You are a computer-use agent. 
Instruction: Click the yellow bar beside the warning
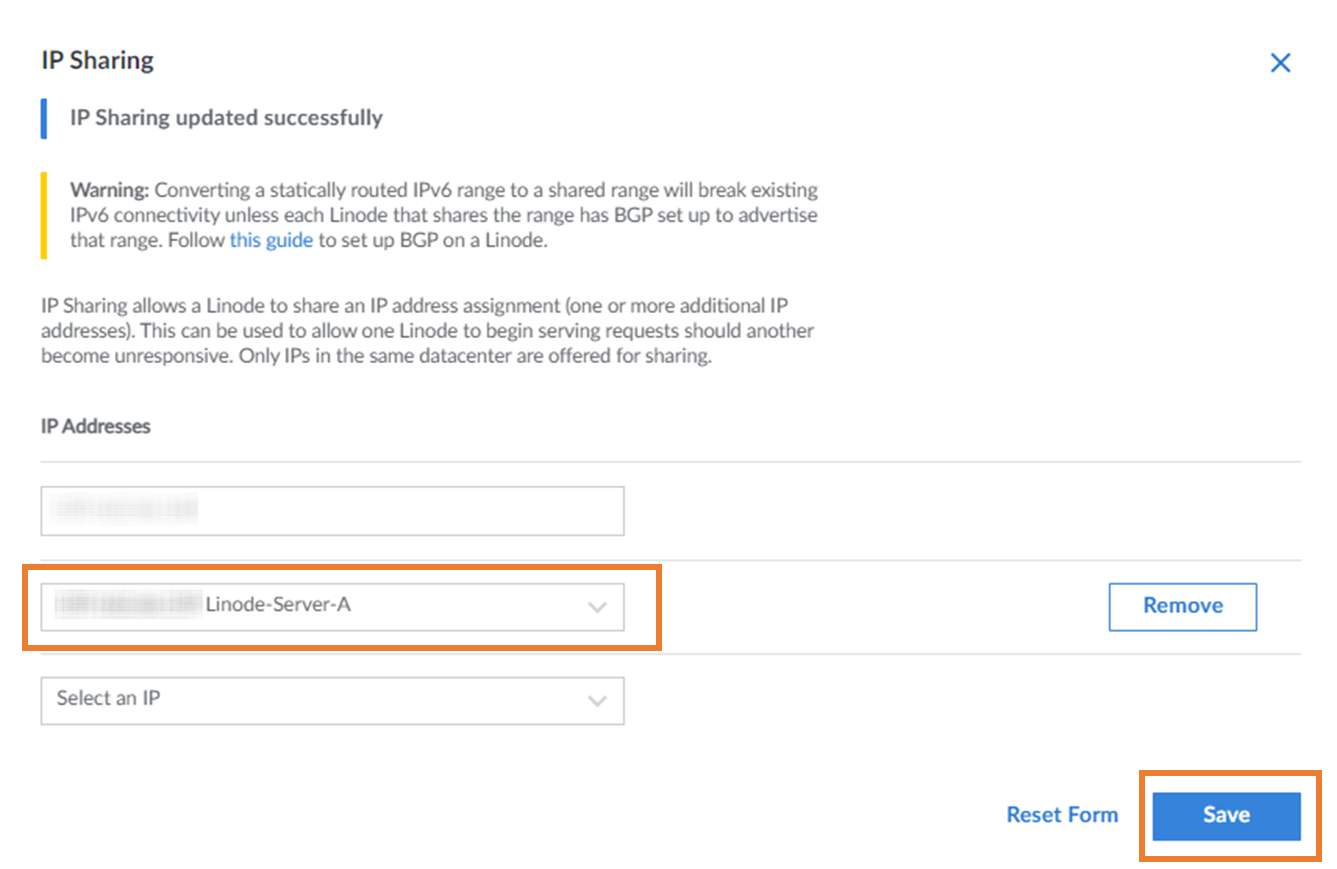coord(44,215)
